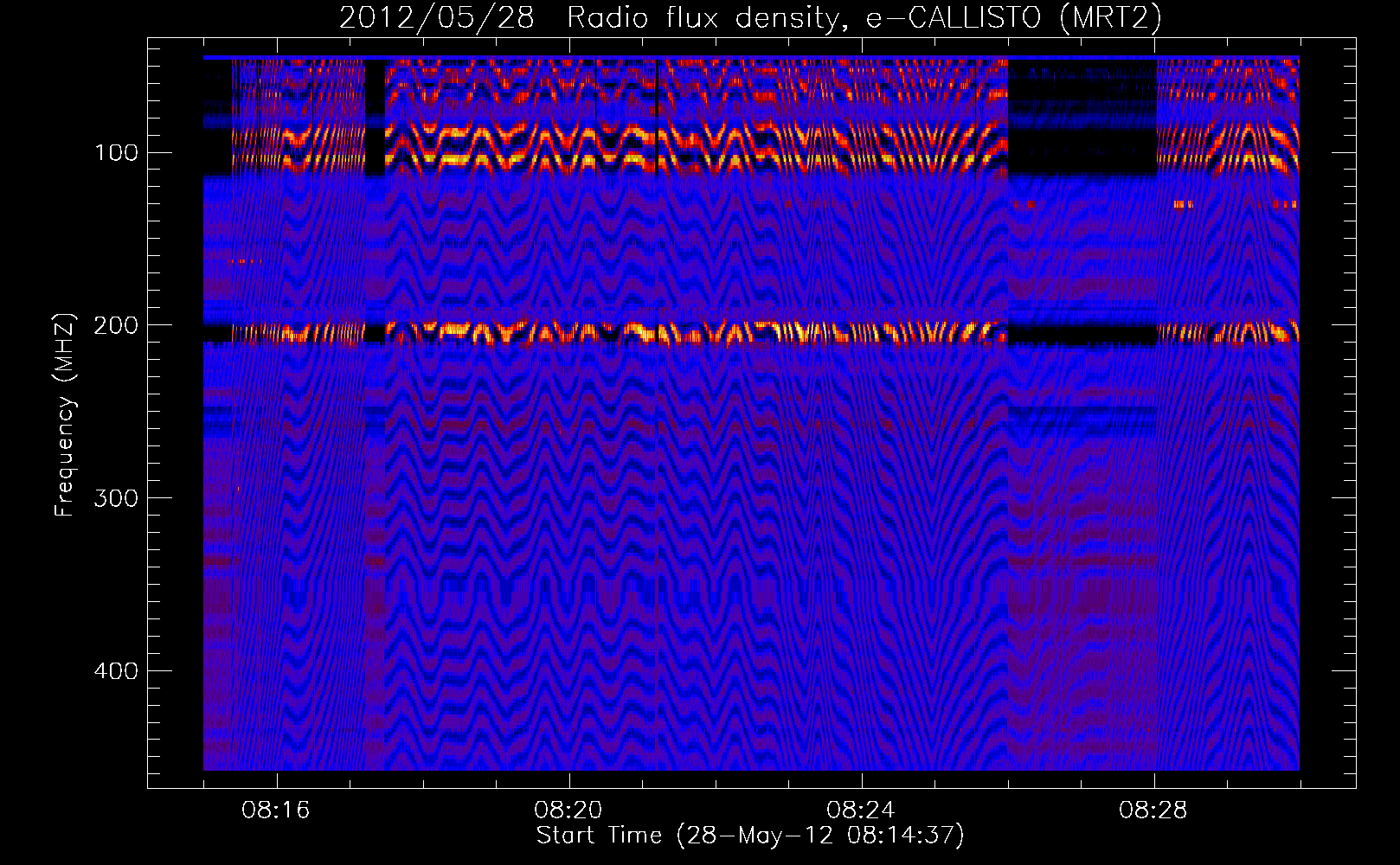Select the '400' frequency axis label
This screenshot has width=1400, height=865.
(x=116, y=671)
